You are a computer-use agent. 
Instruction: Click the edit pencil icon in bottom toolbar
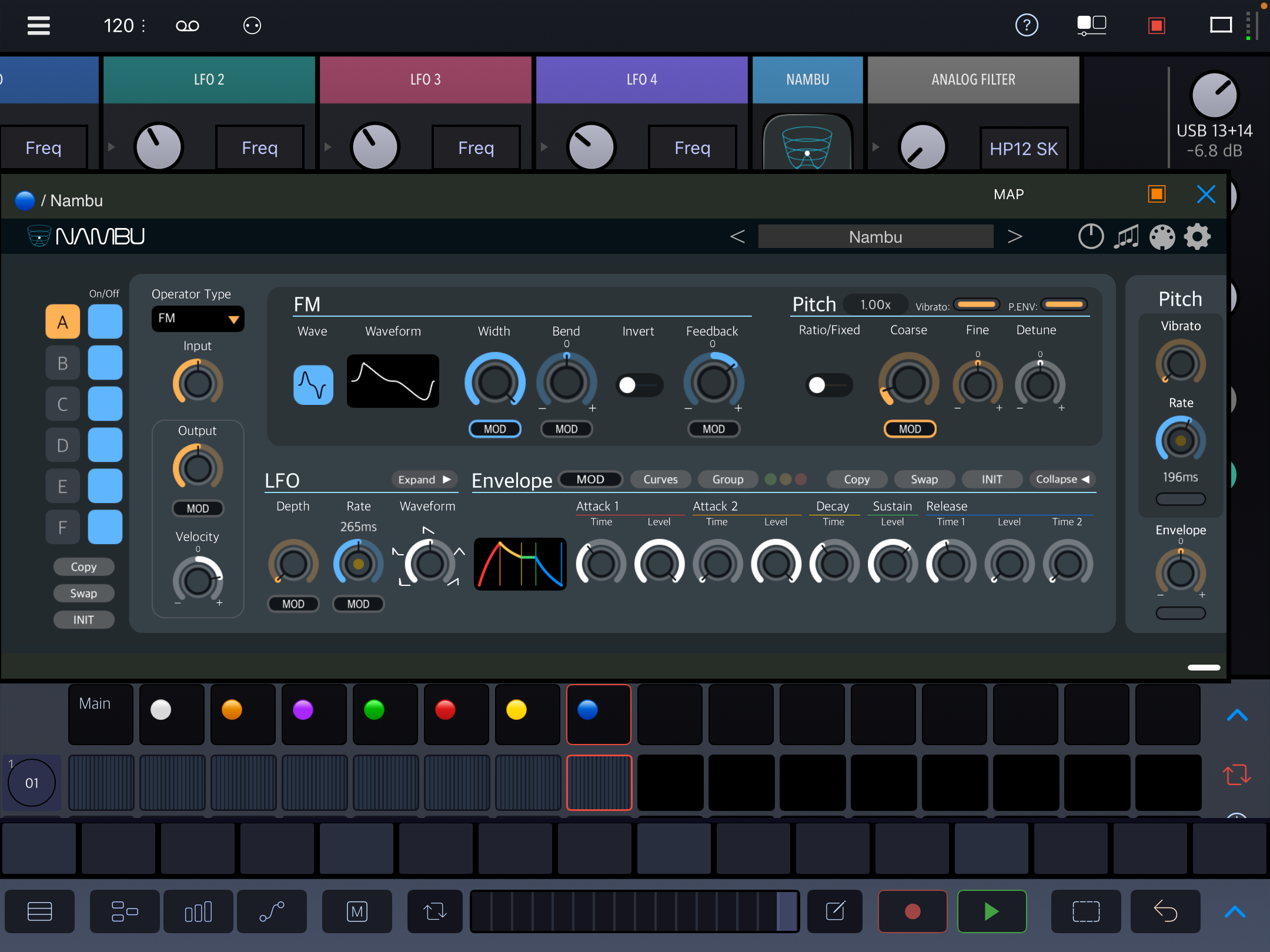pos(835,911)
